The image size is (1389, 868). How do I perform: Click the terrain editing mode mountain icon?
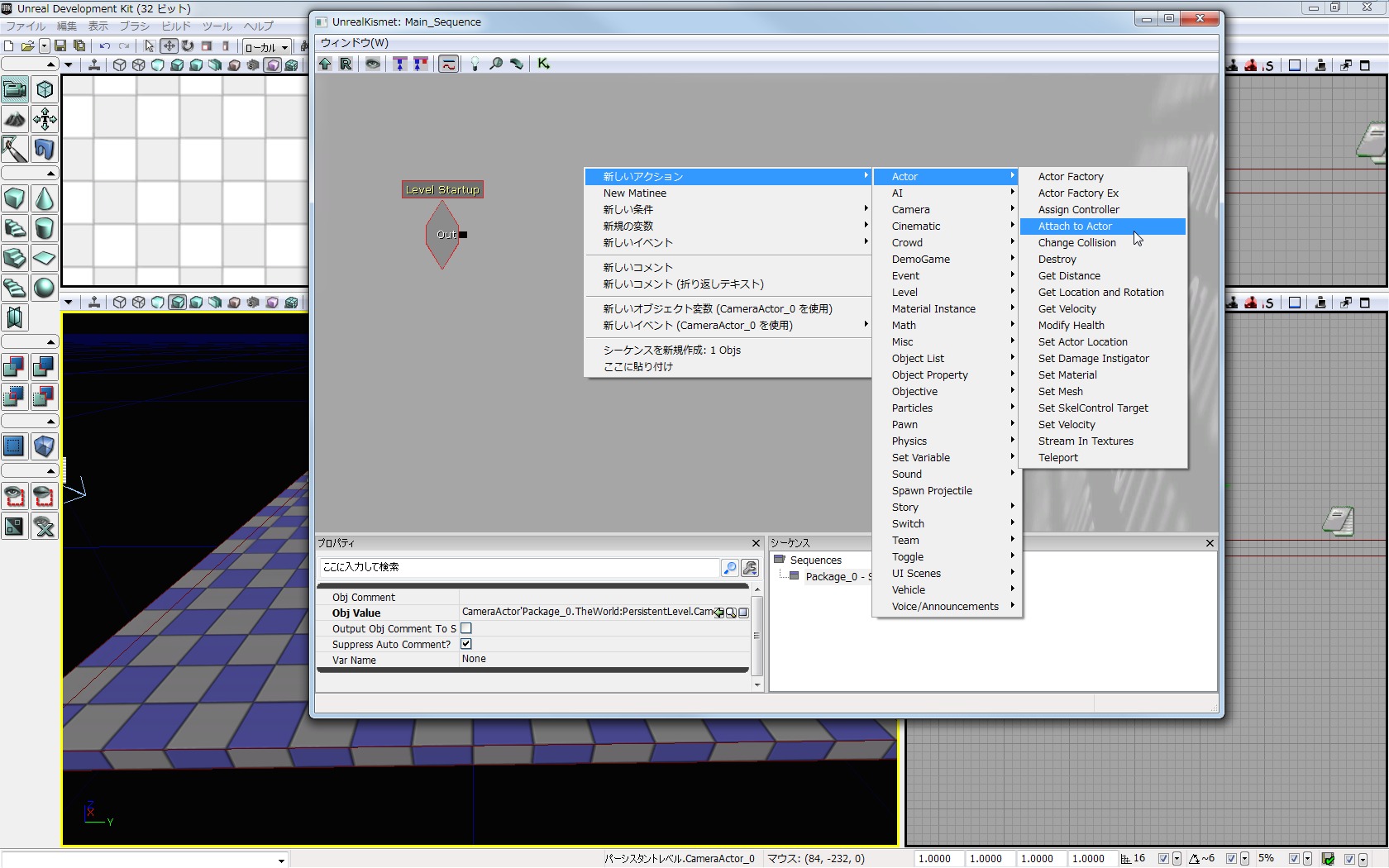coord(15,119)
